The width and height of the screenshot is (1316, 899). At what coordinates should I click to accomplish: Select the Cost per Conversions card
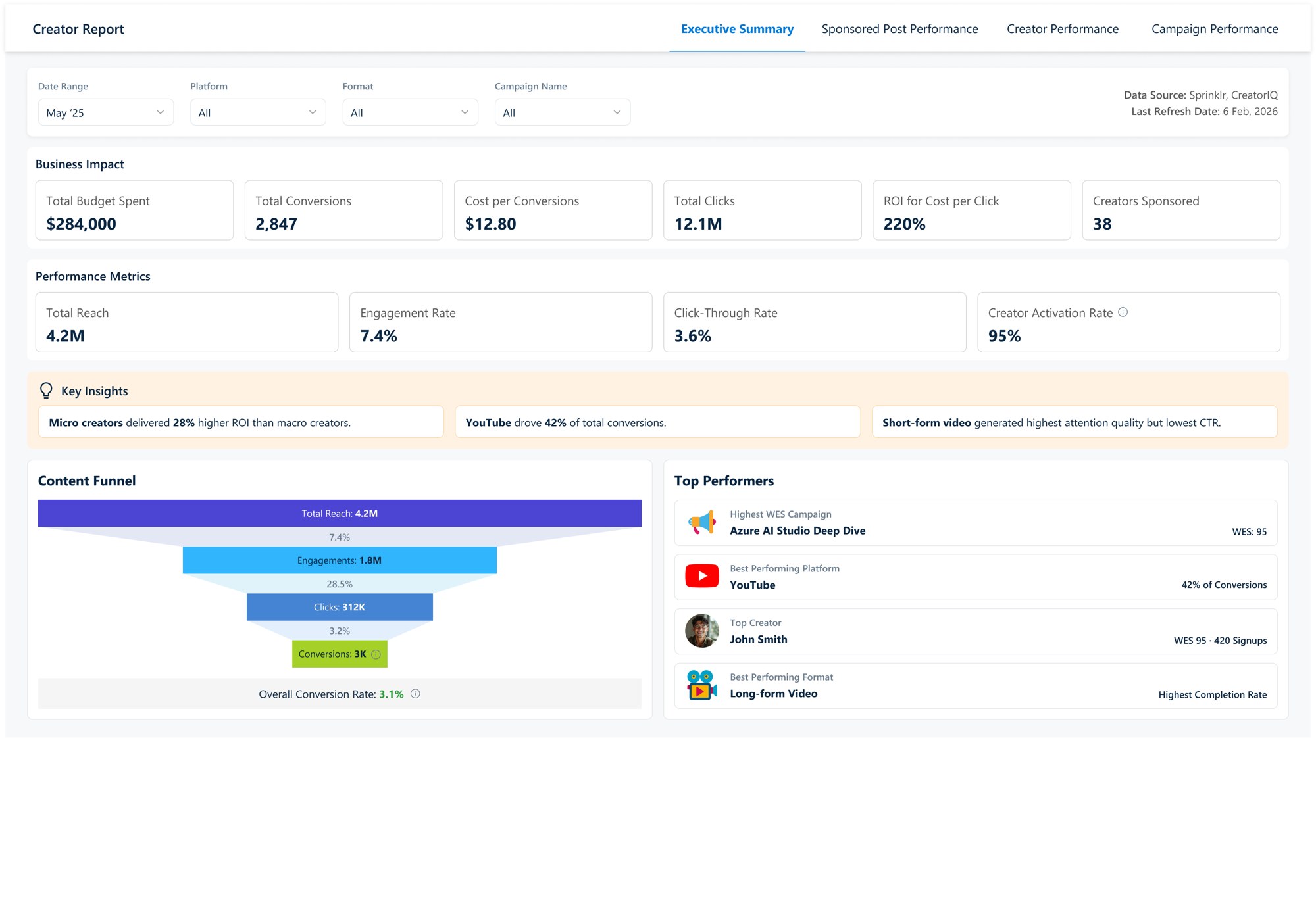point(553,210)
